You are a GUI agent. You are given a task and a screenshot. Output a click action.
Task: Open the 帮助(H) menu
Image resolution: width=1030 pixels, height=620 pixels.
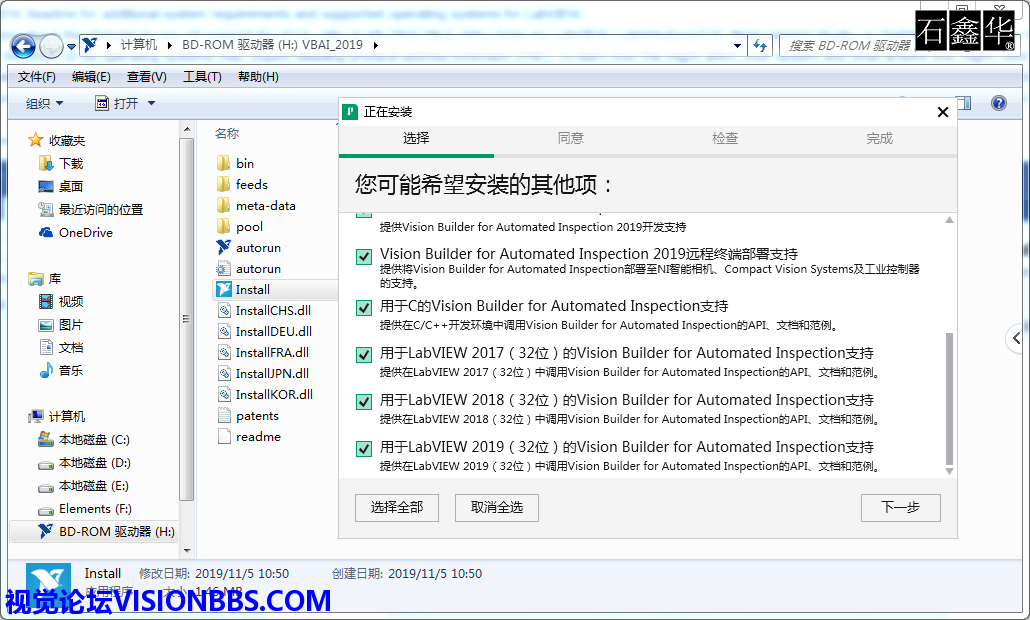258,77
